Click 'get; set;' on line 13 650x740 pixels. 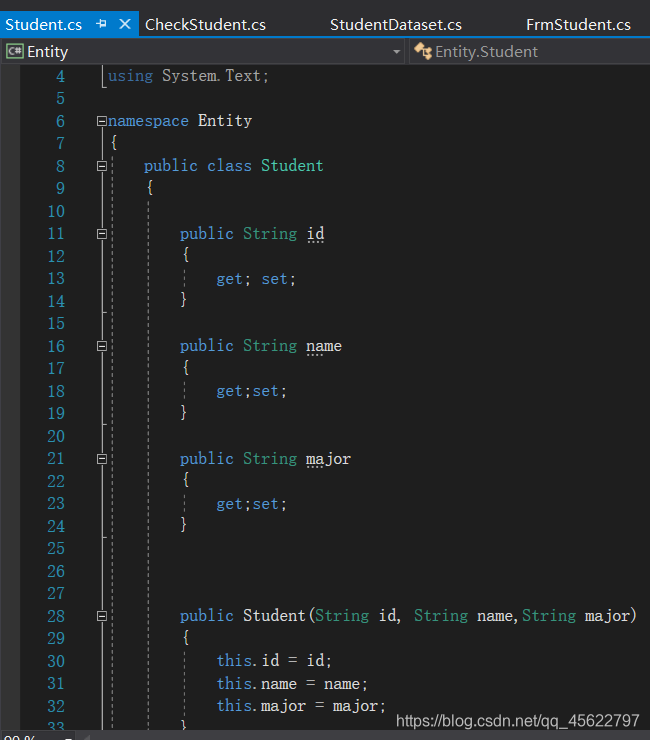point(256,279)
